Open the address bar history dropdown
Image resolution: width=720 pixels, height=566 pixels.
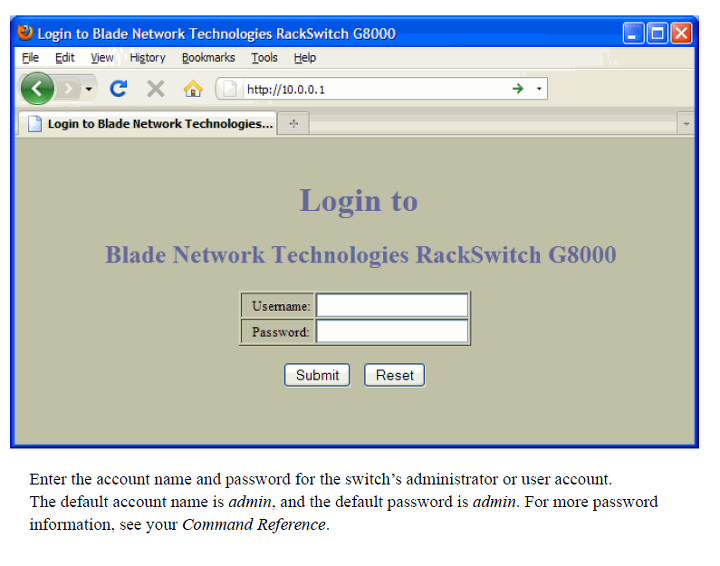(539, 89)
